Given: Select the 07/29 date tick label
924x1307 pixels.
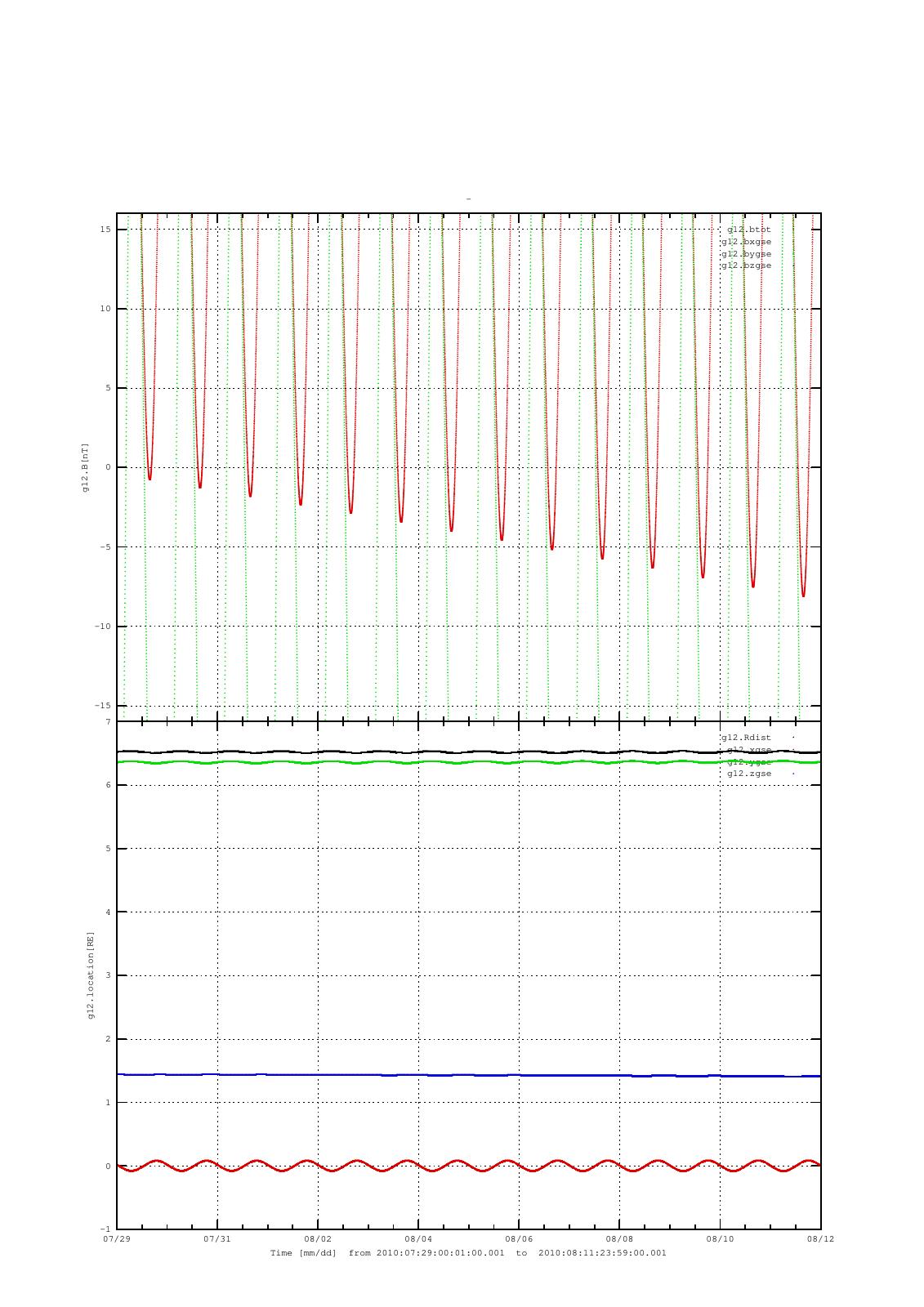Looking at the screenshot, I should (118, 1238).
